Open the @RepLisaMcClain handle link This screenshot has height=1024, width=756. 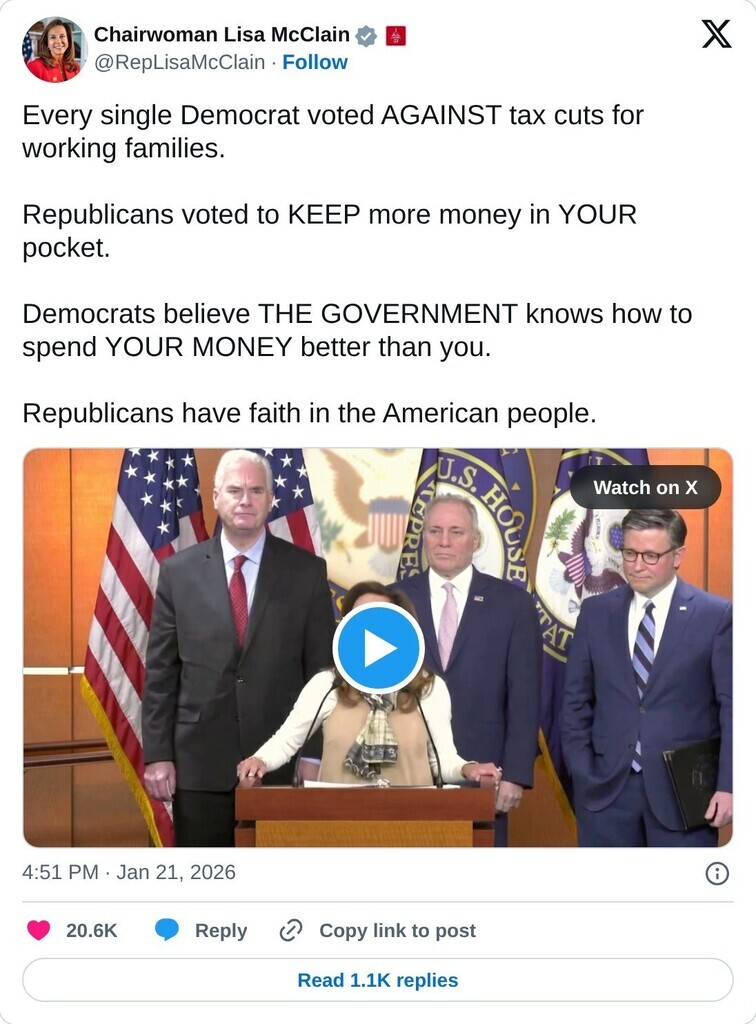(180, 62)
